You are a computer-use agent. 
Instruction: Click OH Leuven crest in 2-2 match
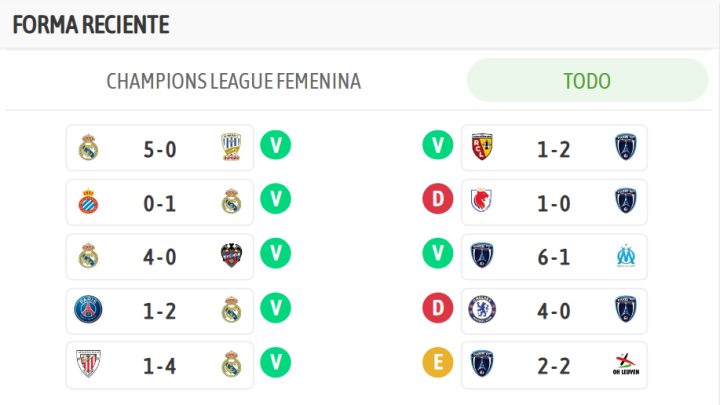[x=626, y=365]
